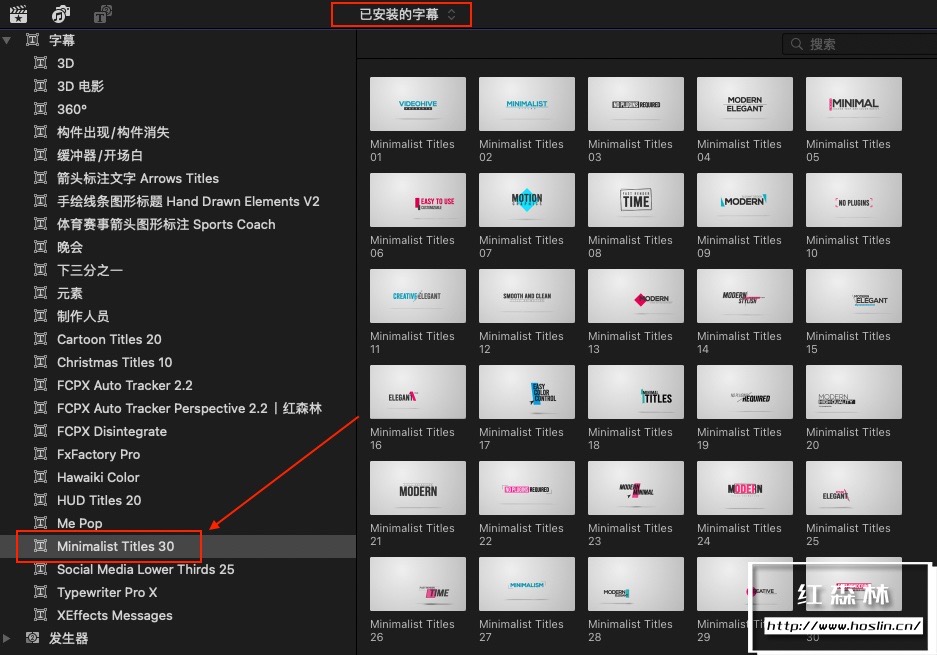Select Minimalist Titles 26 thumbnail
The width and height of the screenshot is (937, 655).
pyautogui.click(x=418, y=584)
